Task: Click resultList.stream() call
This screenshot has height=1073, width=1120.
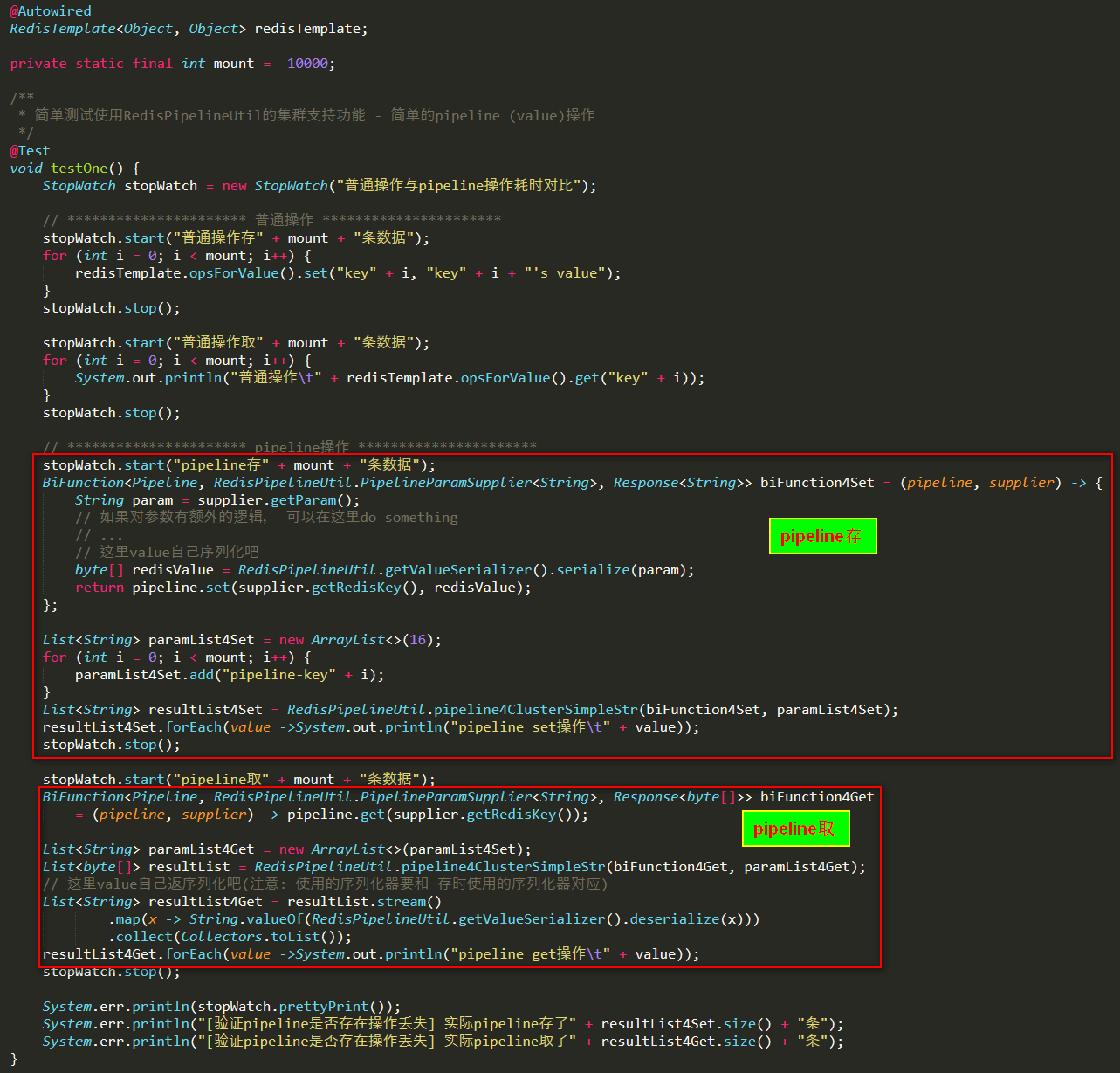Action: (364, 902)
